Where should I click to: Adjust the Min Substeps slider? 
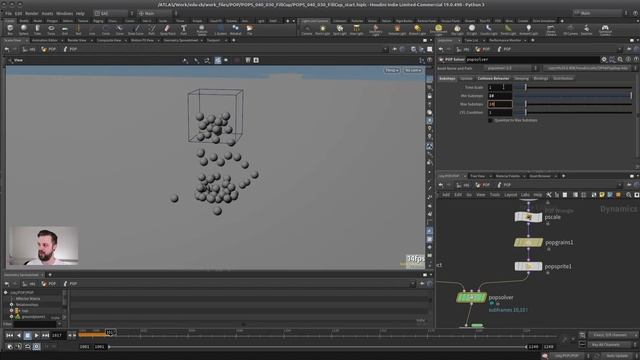(x=573, y=96)
